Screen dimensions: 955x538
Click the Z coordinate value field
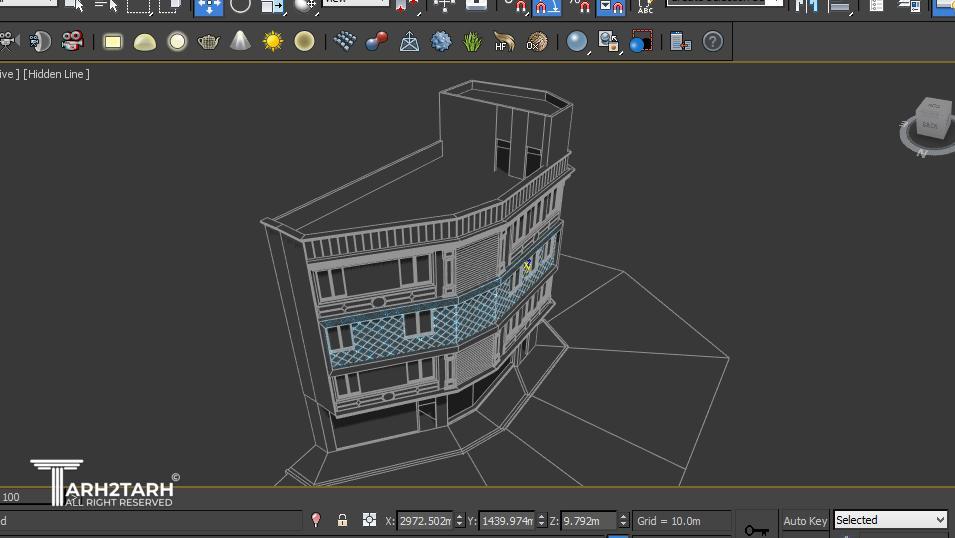click(588, 520)
